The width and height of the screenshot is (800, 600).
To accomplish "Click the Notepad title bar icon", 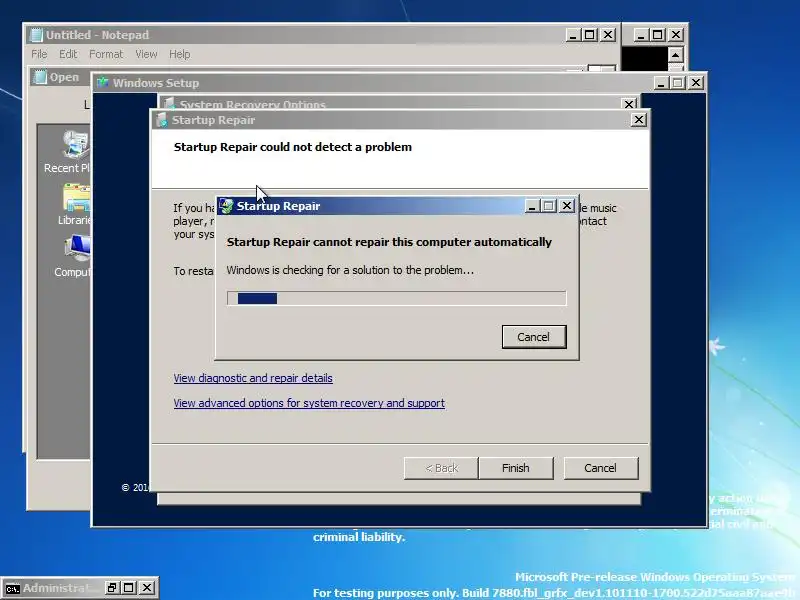I will tap(36, 35).
